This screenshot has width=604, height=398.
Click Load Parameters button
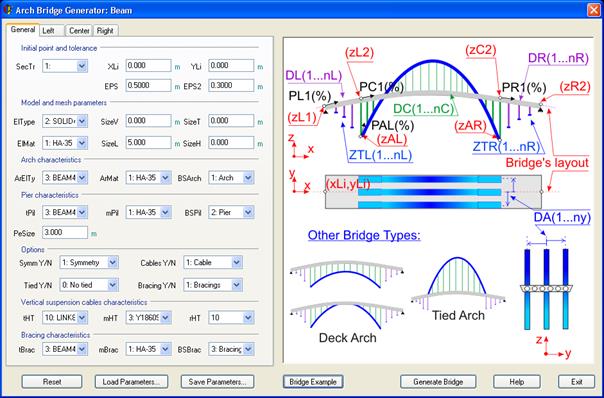click(x=131, y=382)
